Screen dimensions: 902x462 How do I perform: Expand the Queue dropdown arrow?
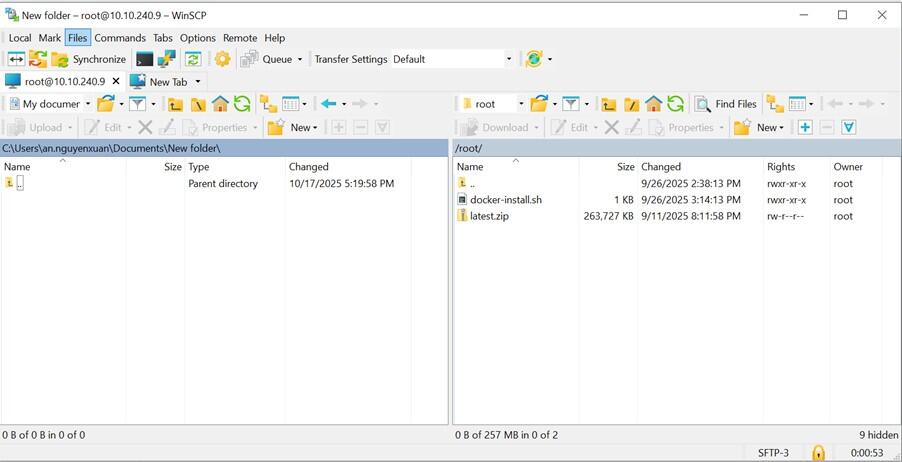point(300,59)
